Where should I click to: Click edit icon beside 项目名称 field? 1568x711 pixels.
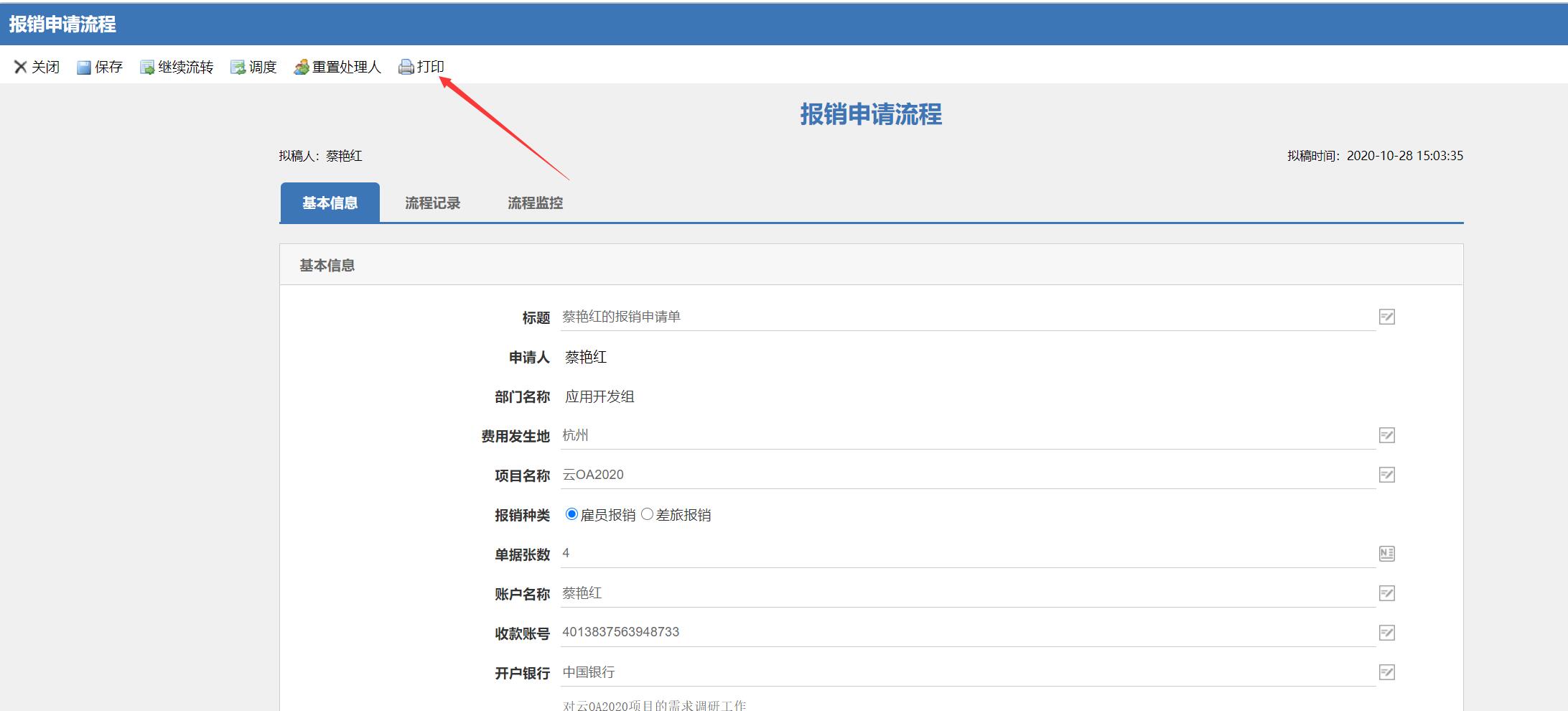[x=1386, y=475]
